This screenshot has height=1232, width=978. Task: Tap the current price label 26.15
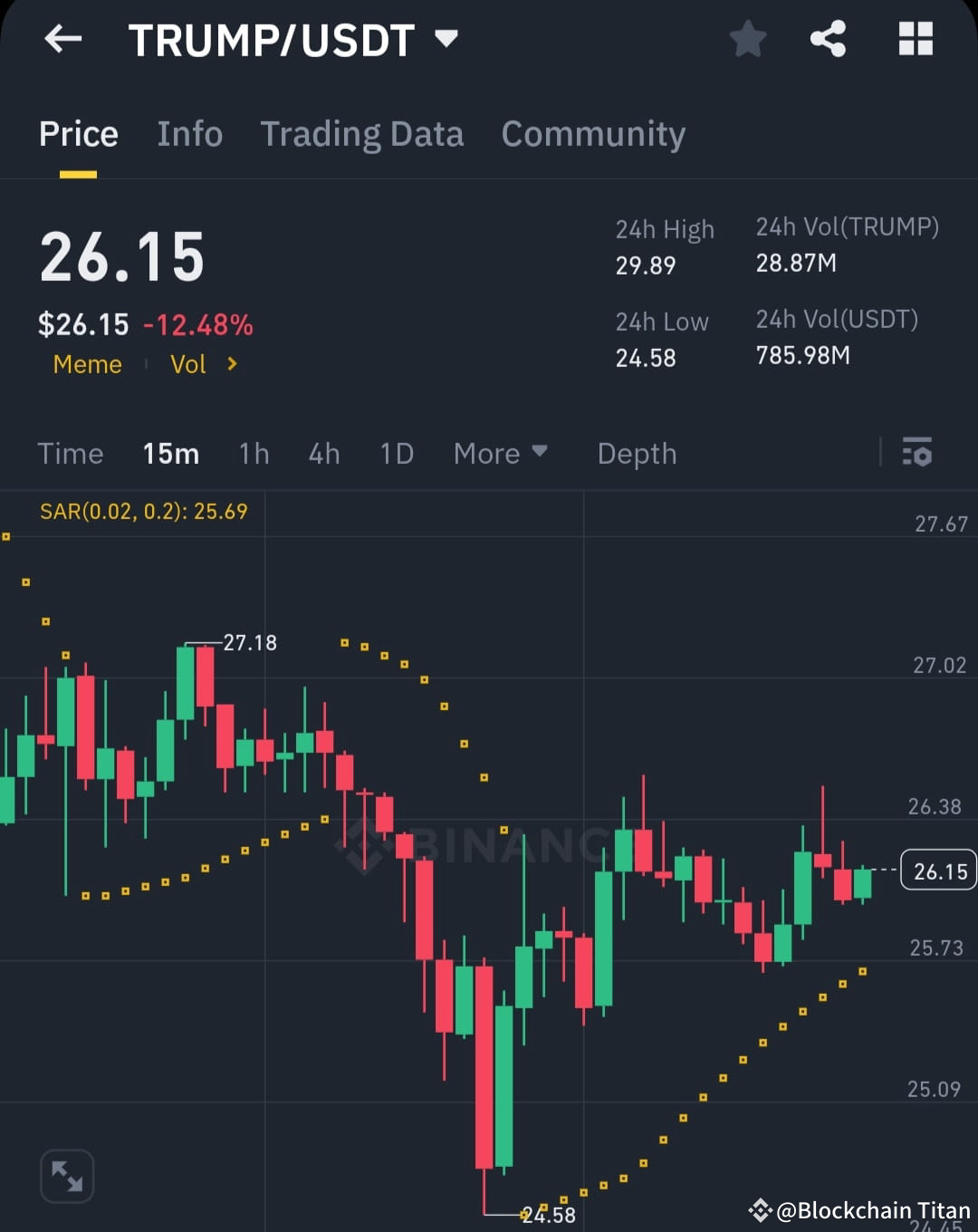[938, 871]
